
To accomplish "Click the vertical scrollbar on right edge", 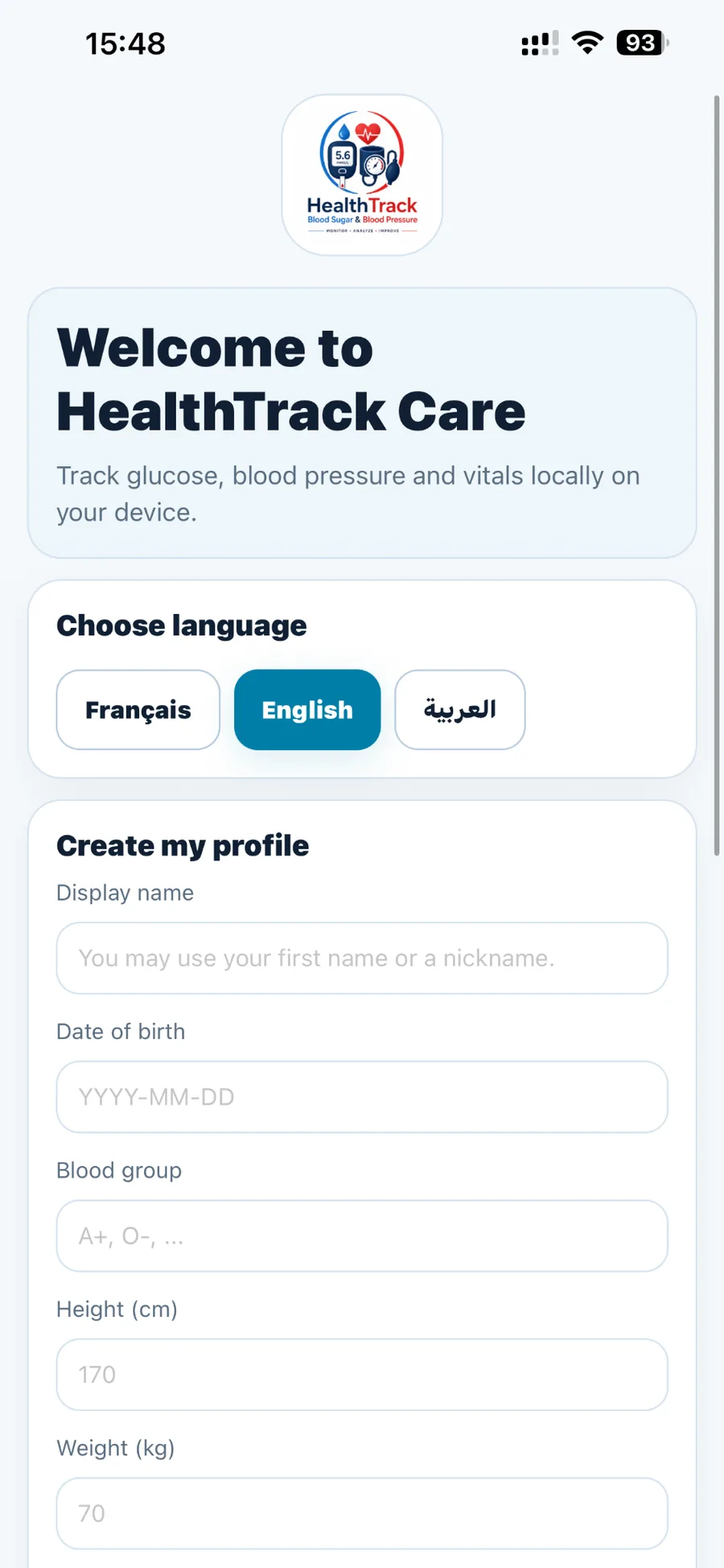I will (x=716, y=475).
